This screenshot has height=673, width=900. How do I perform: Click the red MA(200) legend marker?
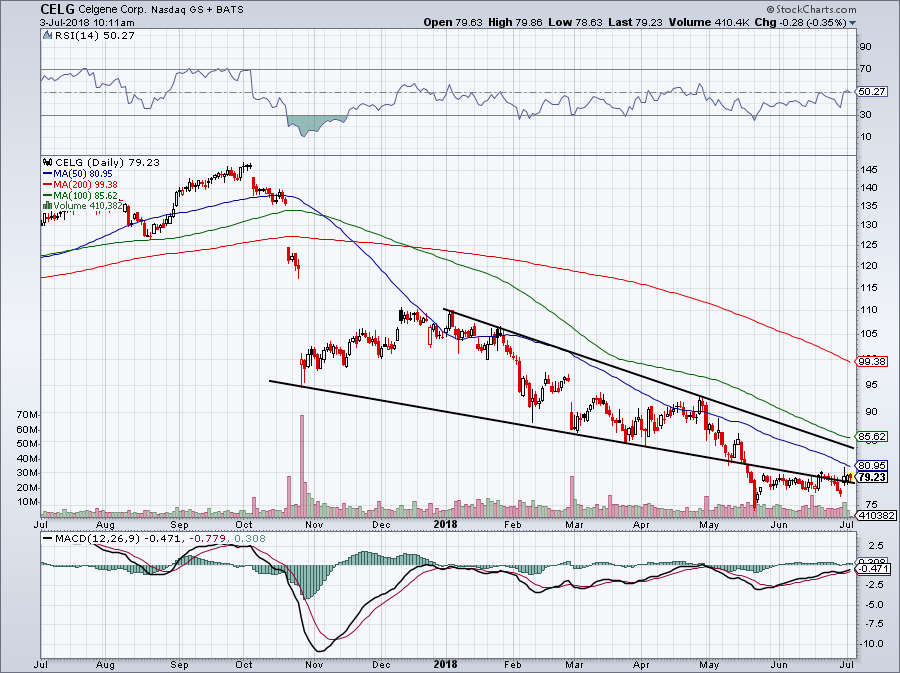48,185
